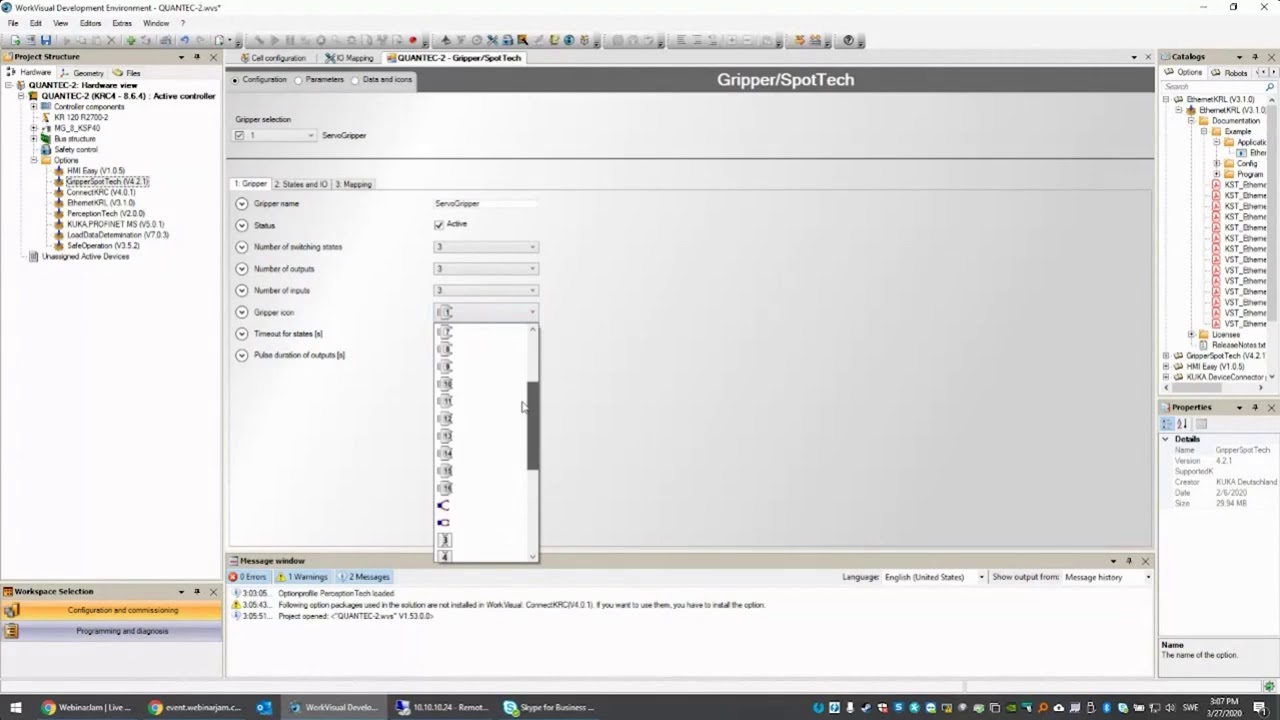Select the Data and icons radio button
The width and height of the screenshot is (1280, 720).
(355, 80)
